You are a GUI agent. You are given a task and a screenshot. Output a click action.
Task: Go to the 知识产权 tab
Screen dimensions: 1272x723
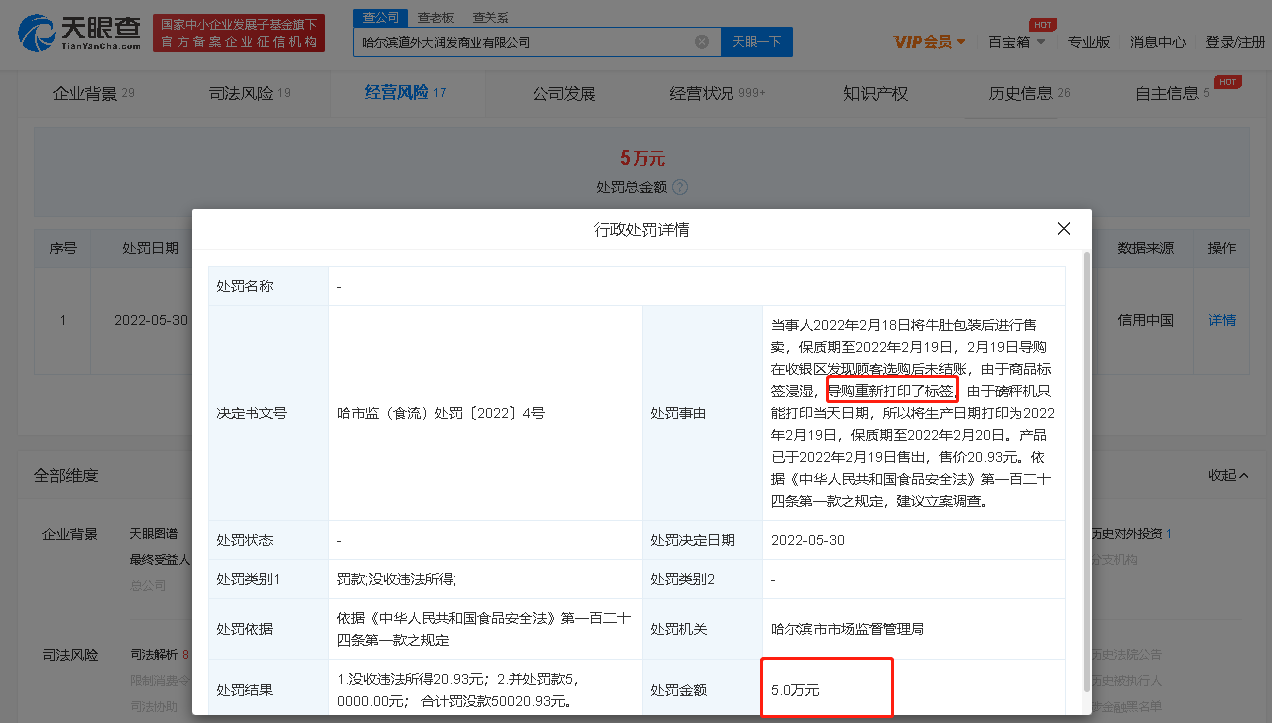875,93
